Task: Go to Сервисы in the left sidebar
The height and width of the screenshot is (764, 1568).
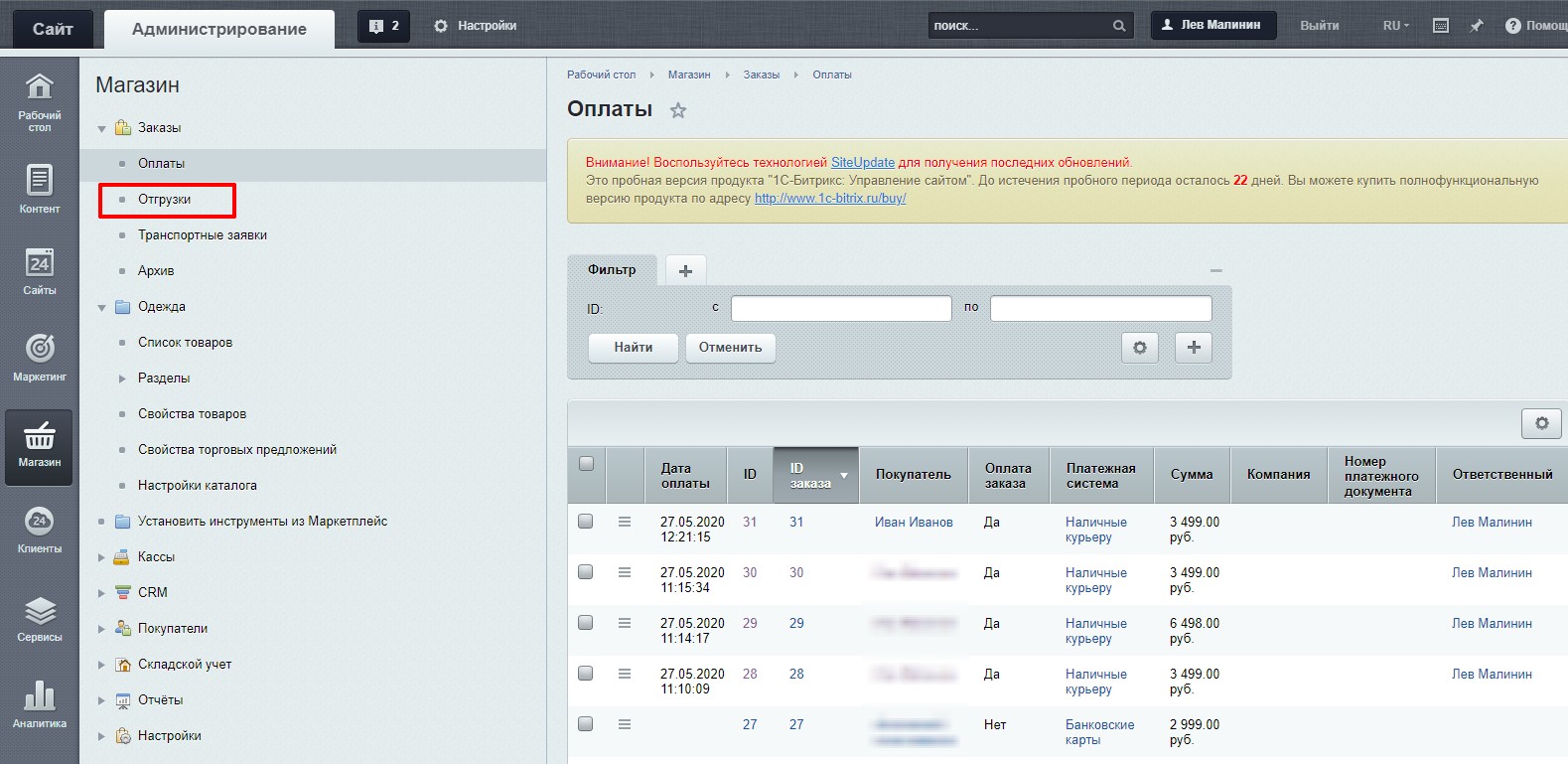Action: tap(39, 618)
